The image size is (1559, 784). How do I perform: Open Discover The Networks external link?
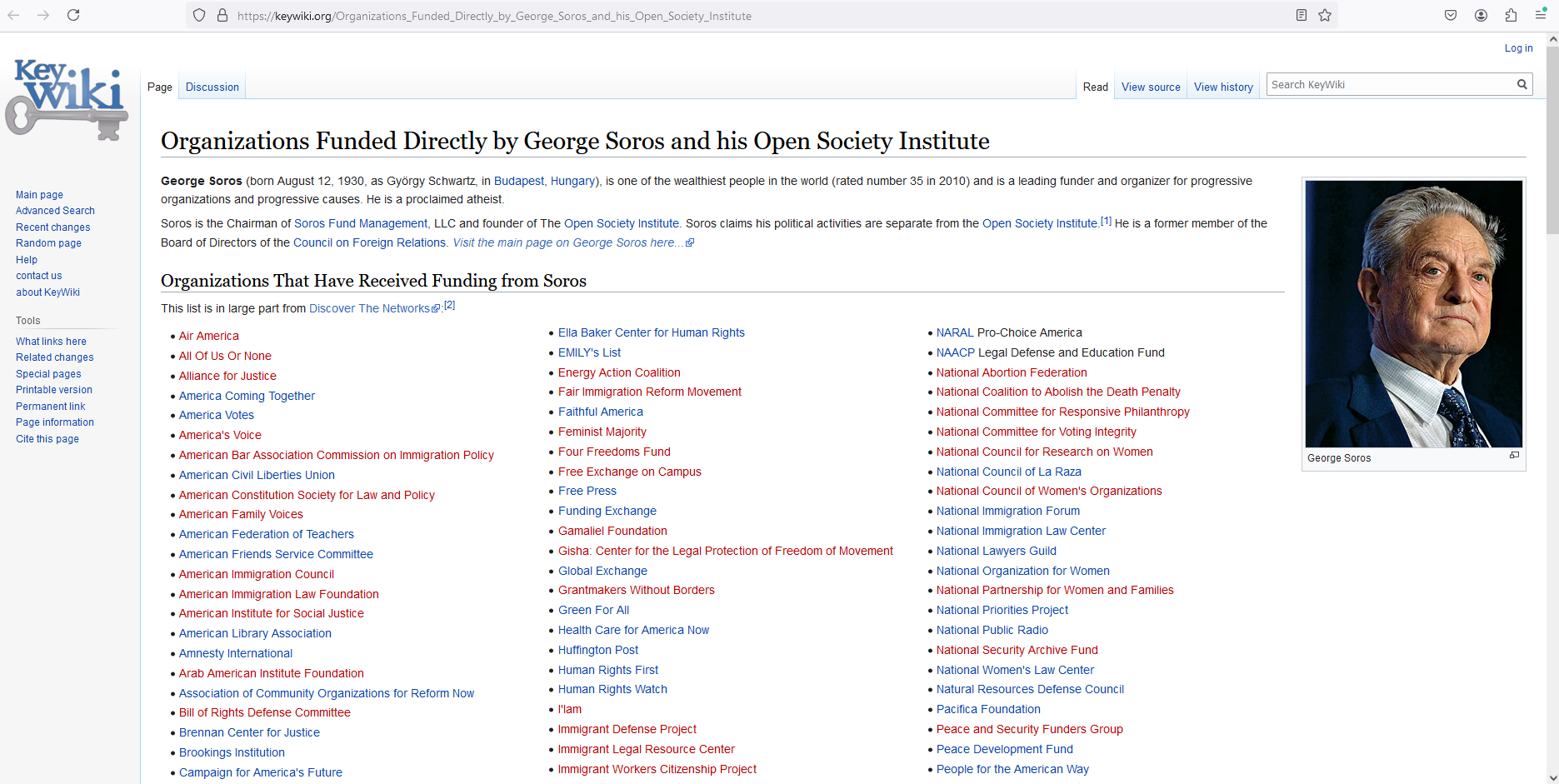pos(374,308)
